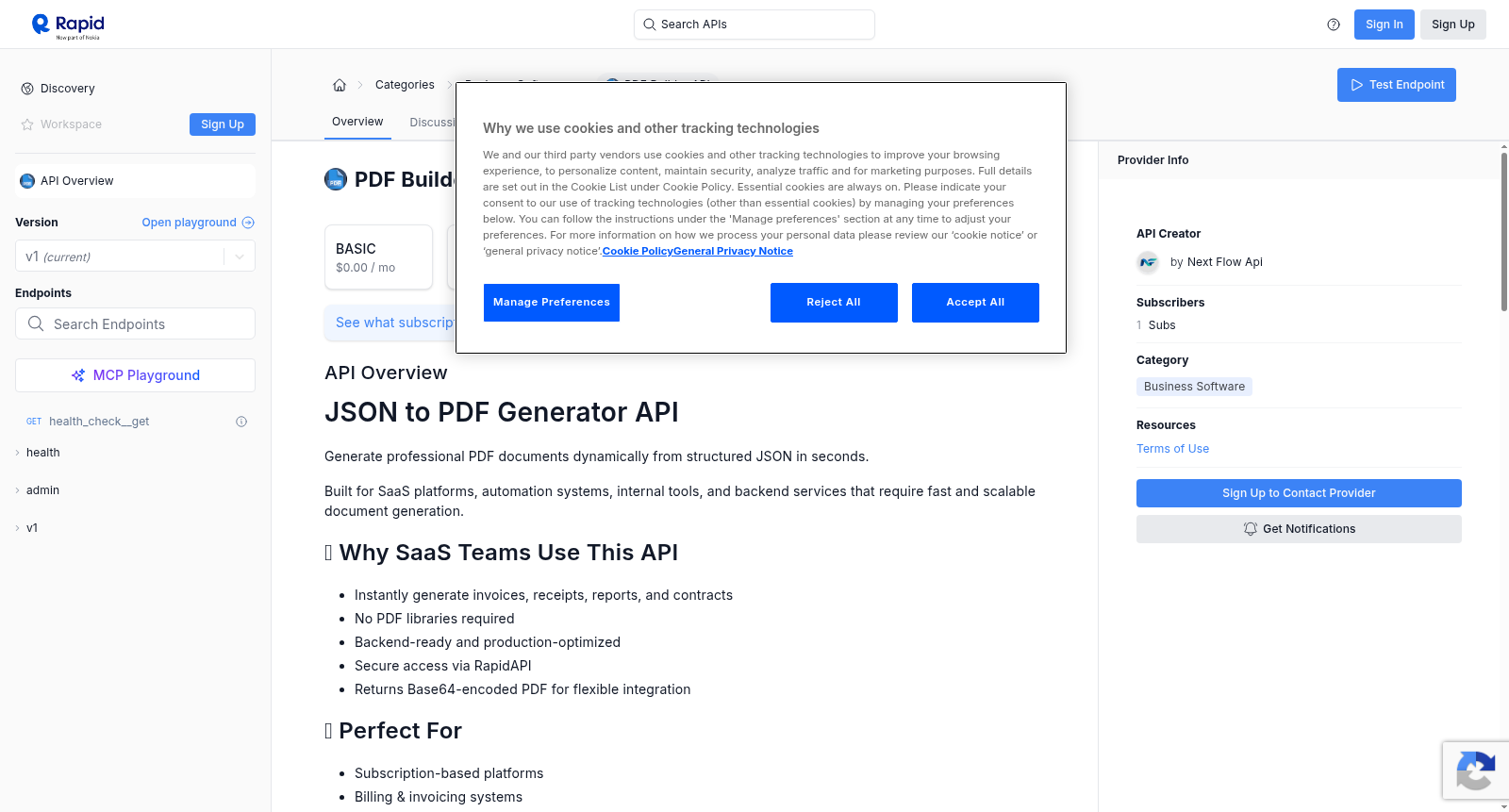Screen dimensions: 1509x812
Task: Go to the home breadcrumb icon
Action: (x=340, y=85)
